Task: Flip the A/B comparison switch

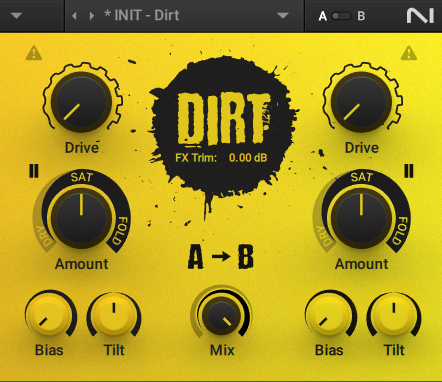Action: coord(341,16)
